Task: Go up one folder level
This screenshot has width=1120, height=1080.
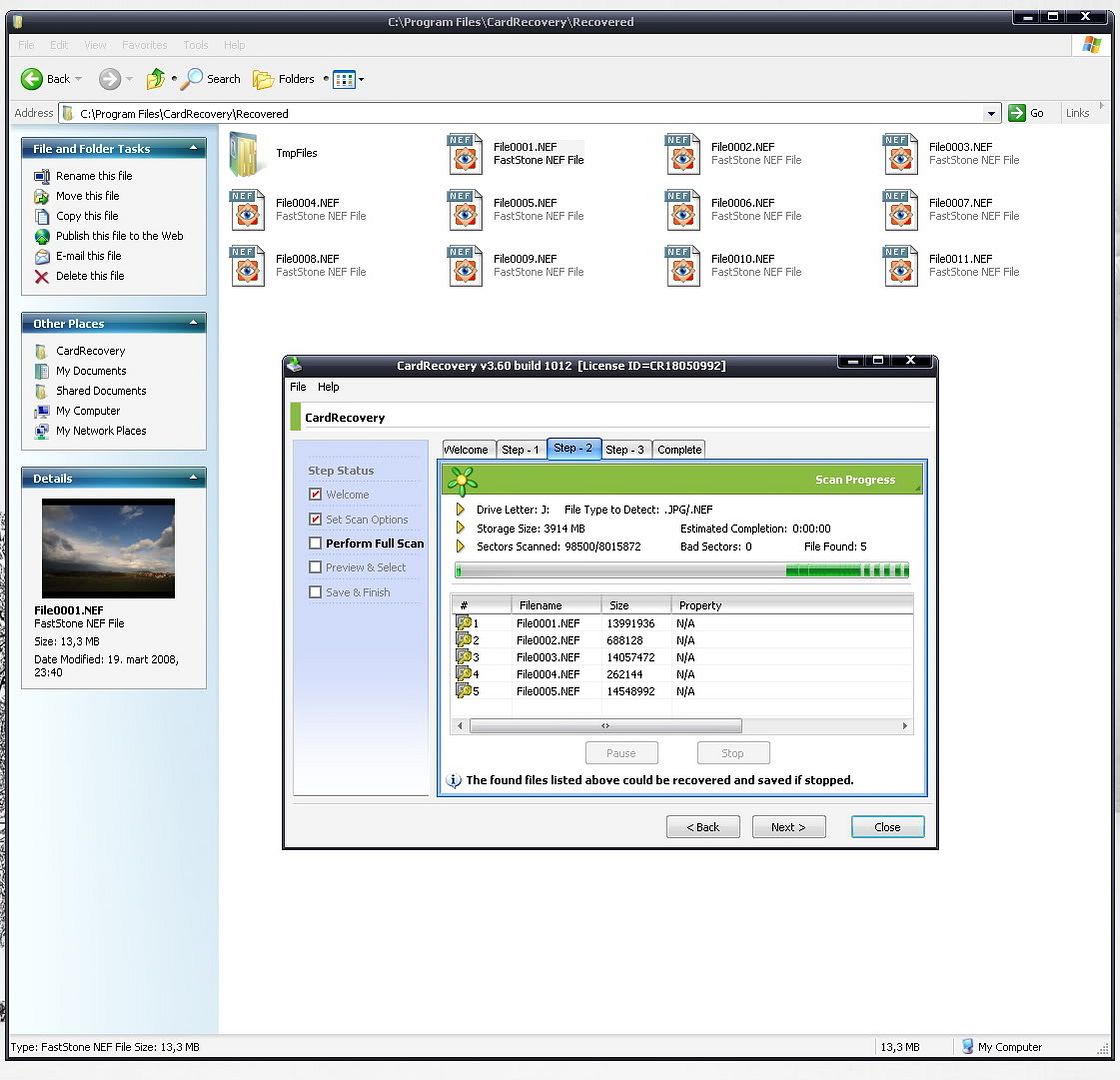Action: pos(155,79)
